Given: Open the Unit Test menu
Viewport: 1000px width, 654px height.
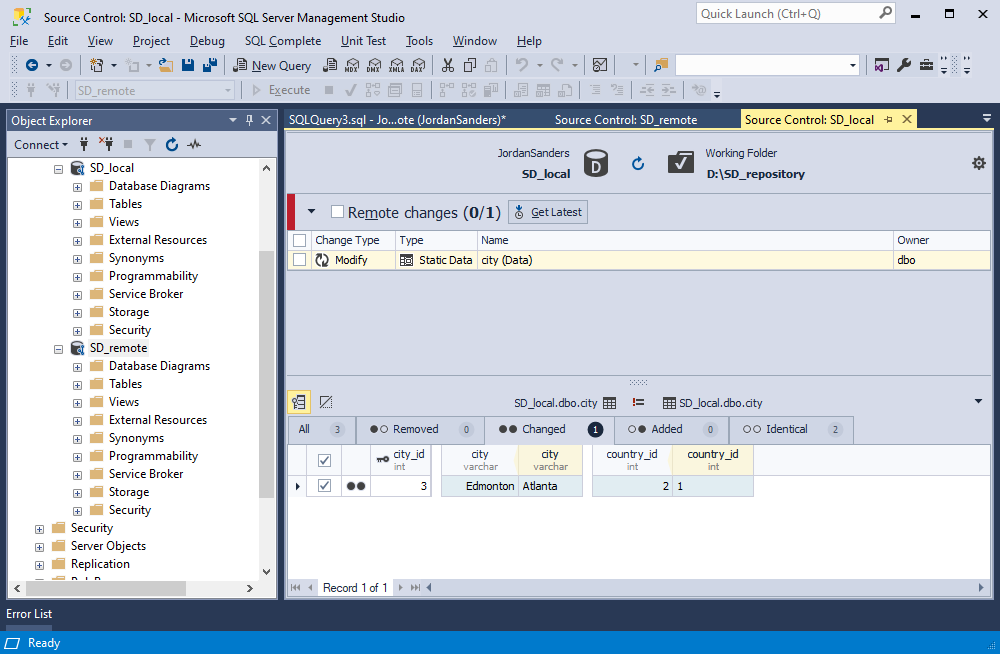Looking at the screenshot, I should pyautogui.click(x=363, y=41).
